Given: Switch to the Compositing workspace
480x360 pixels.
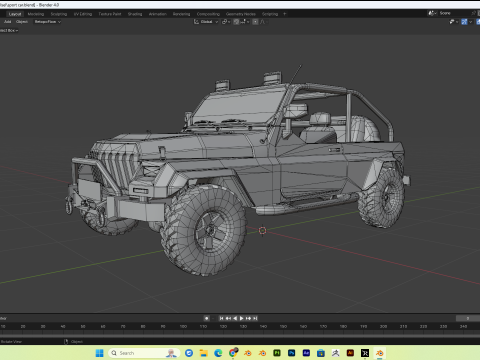Looking at the screenshot, I should [x=208, y=14].
